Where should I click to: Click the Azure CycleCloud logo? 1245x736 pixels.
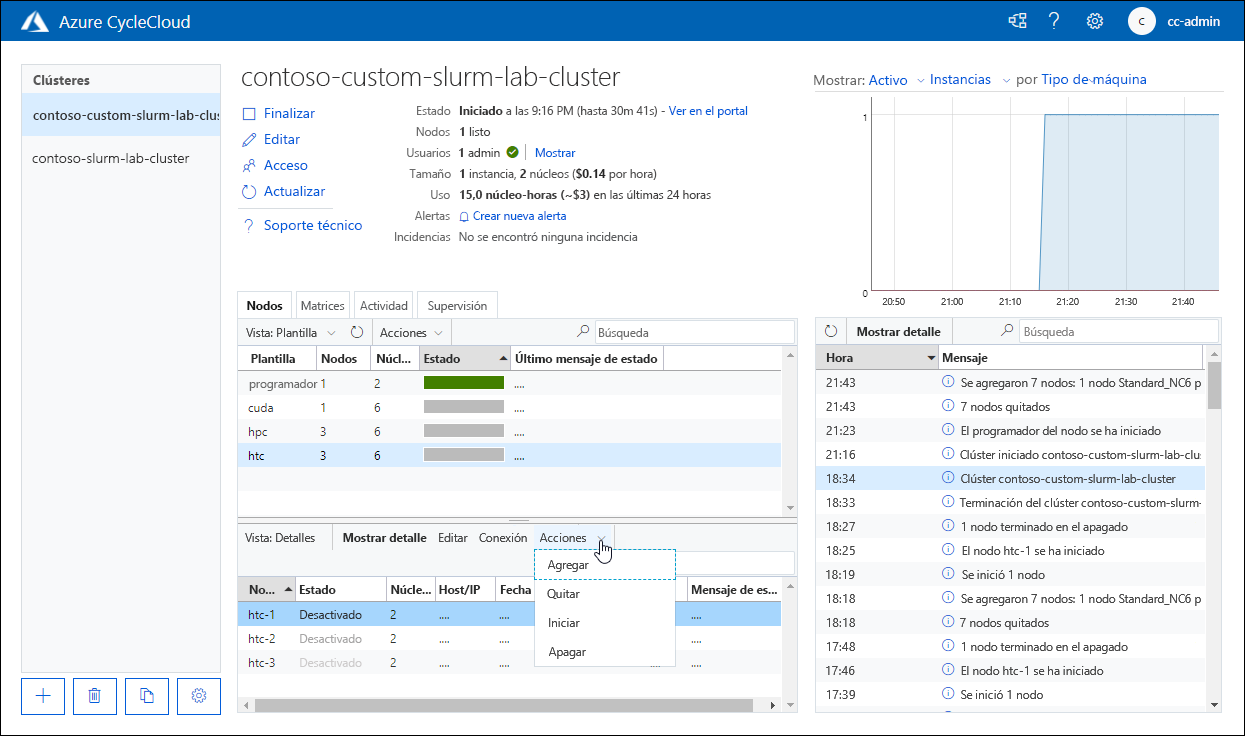click(x=35, y=20)
